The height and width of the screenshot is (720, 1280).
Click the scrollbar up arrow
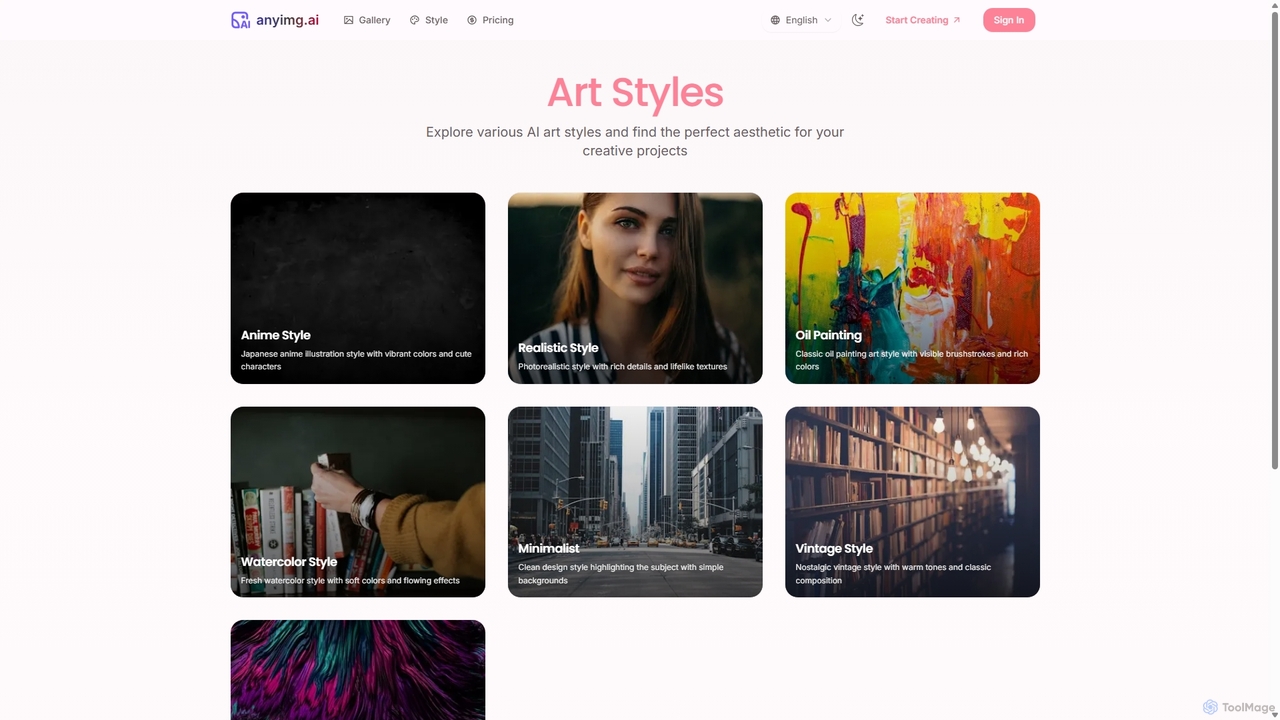pyautogui.click(x=1274, y=5)
